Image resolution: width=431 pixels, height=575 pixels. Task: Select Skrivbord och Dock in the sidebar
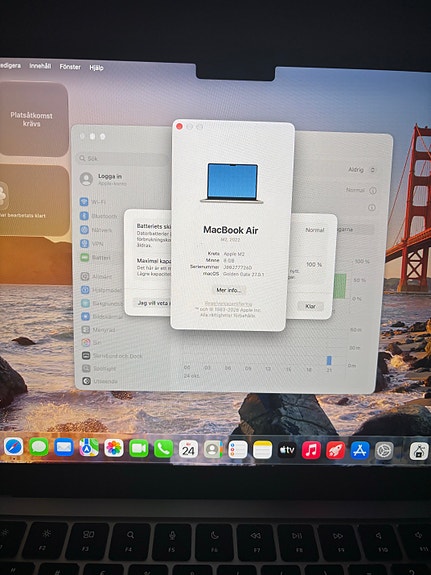click(112, 356)
